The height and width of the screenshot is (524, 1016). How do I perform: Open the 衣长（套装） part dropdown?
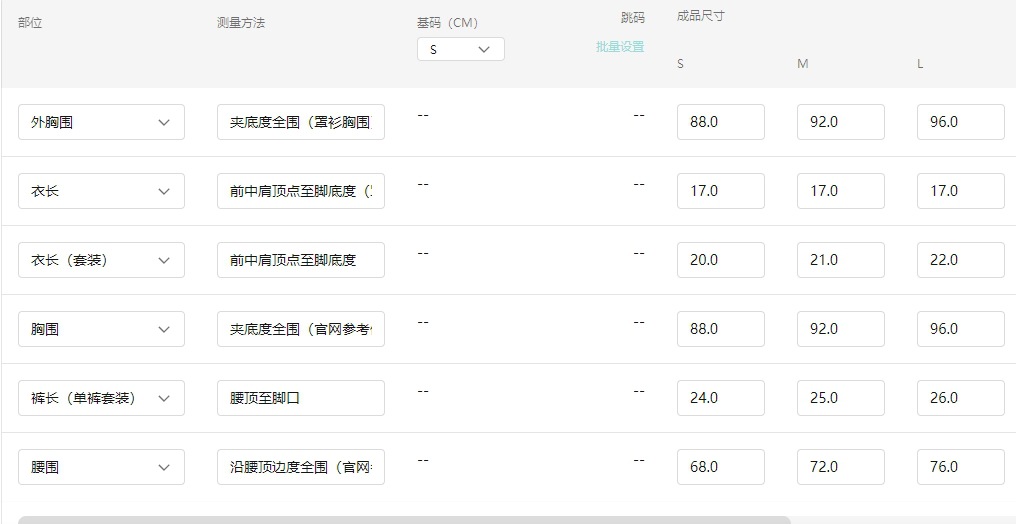(x=101, y=260)
